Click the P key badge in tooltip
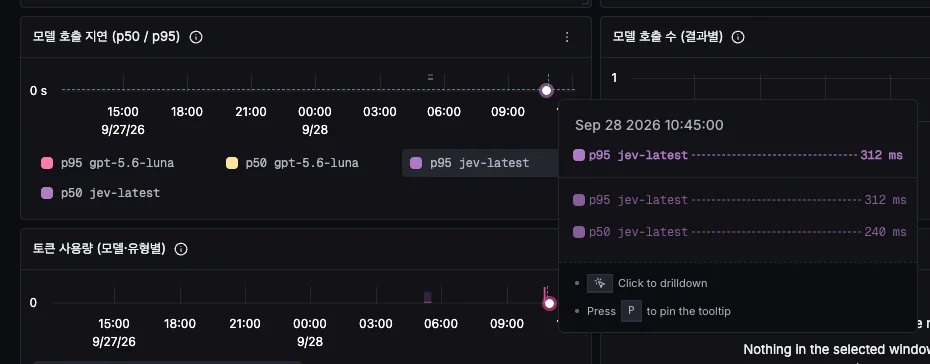 631,311
